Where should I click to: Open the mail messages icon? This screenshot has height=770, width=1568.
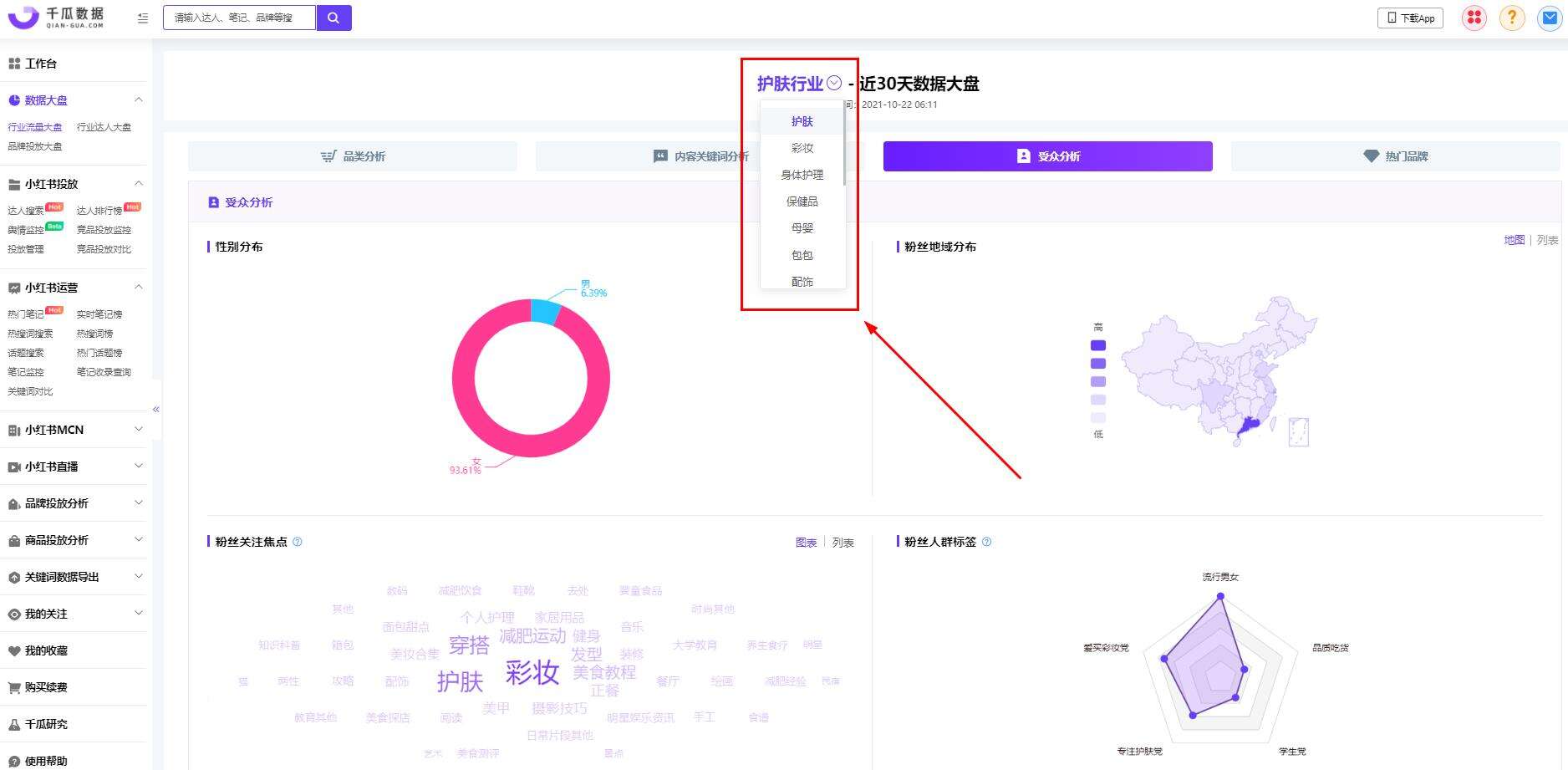point(1550,18)
